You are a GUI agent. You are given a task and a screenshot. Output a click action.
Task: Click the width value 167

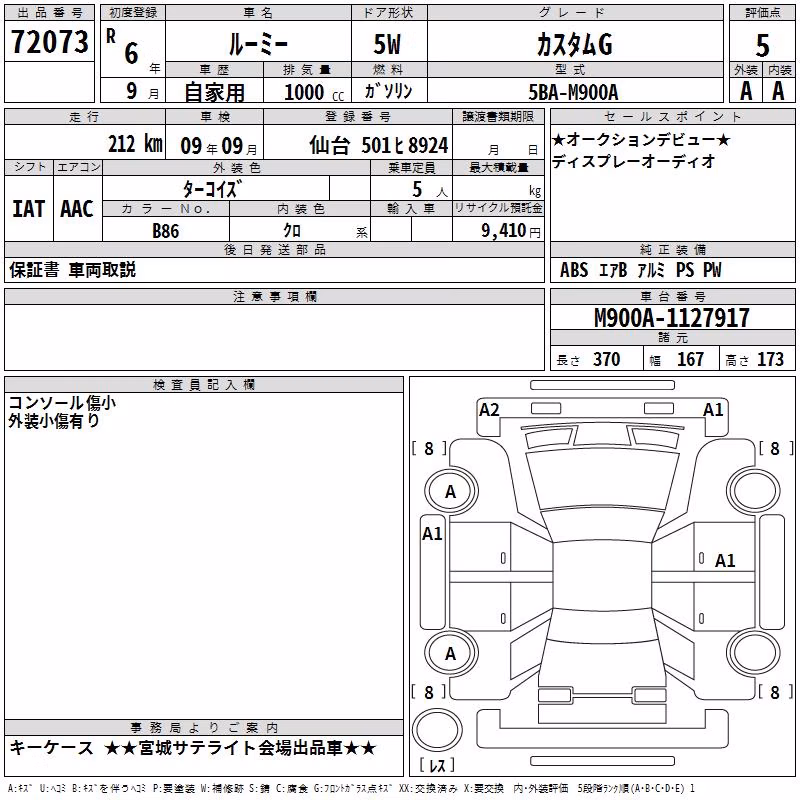[x=690, y=360]
